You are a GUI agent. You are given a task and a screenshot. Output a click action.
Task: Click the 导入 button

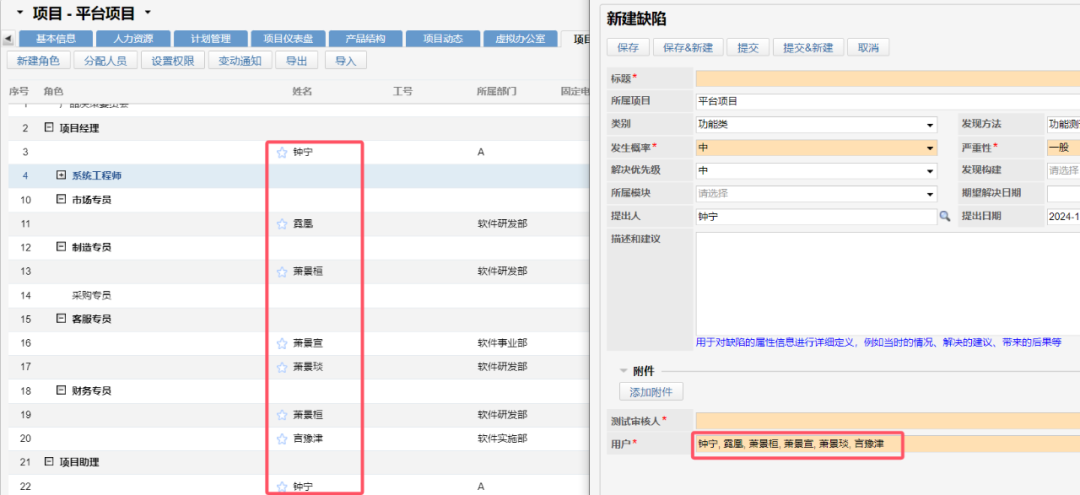(346, 61)
